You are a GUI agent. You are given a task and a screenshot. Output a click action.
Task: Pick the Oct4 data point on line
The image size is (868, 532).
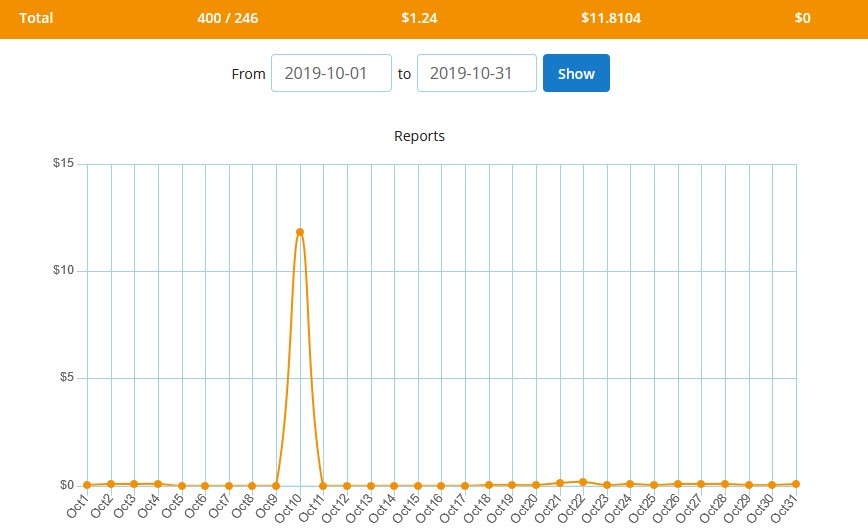click(x=158, y=484)
